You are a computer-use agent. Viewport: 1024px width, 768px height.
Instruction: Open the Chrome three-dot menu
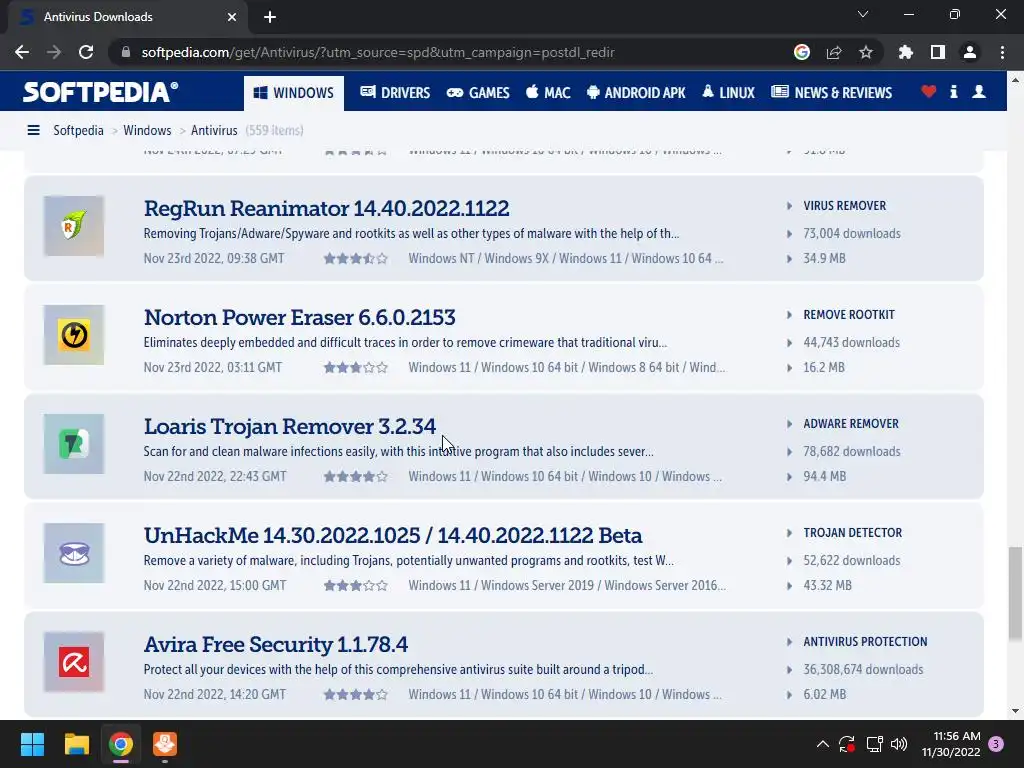(x=1002, y=52)
